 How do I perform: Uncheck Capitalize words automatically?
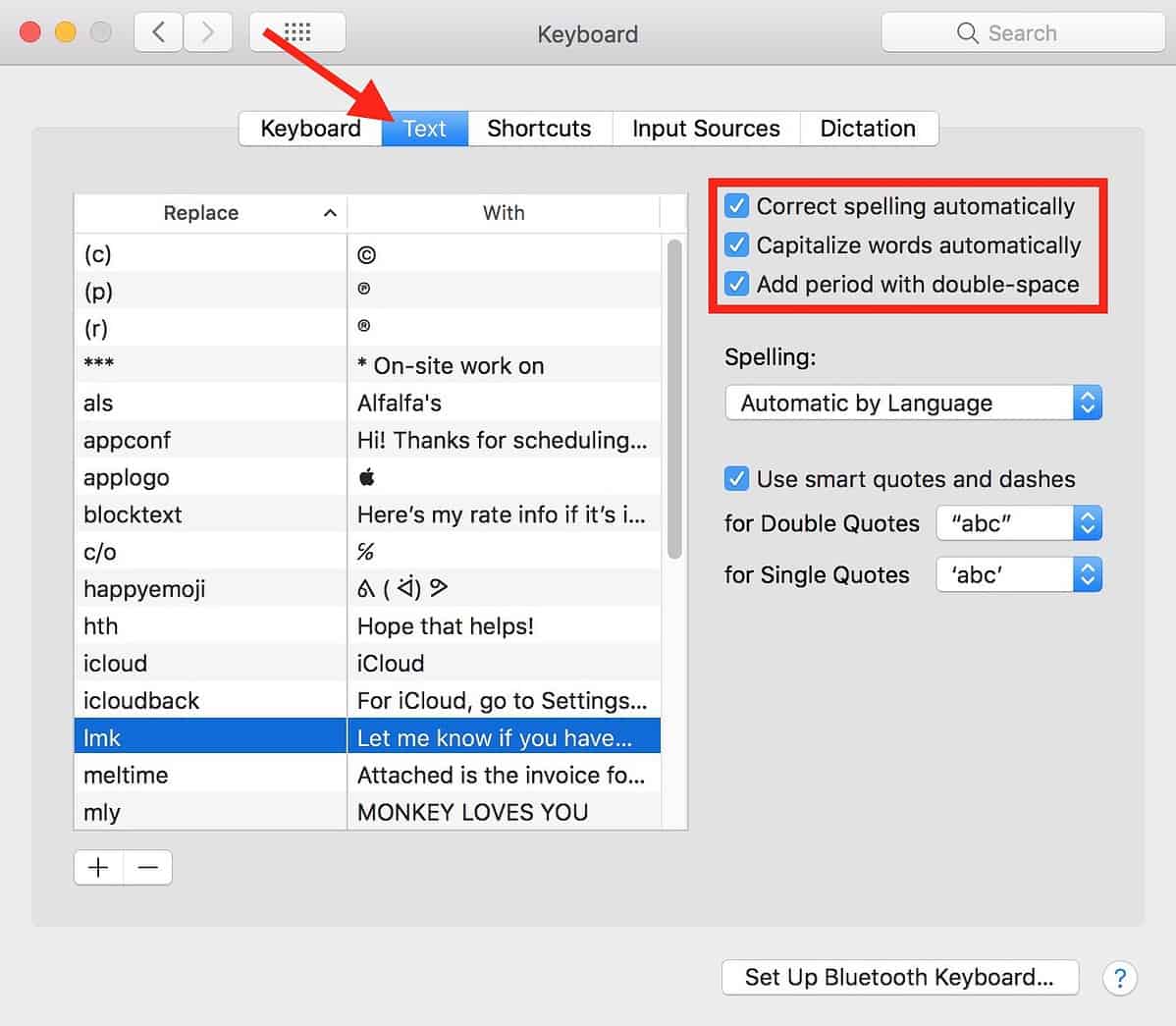tap(737, 245)
